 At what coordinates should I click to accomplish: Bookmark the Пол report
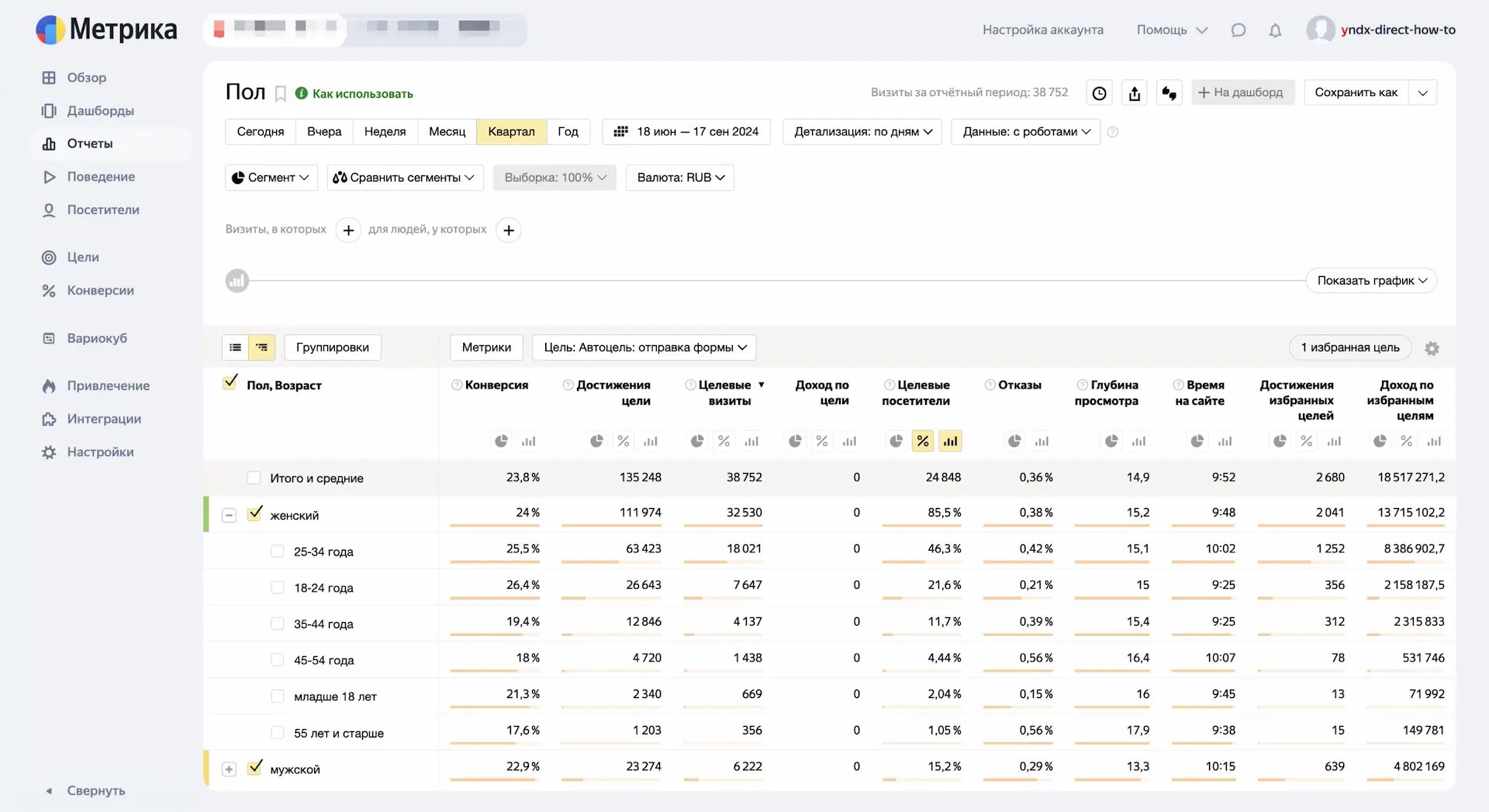tap(281, 94)
